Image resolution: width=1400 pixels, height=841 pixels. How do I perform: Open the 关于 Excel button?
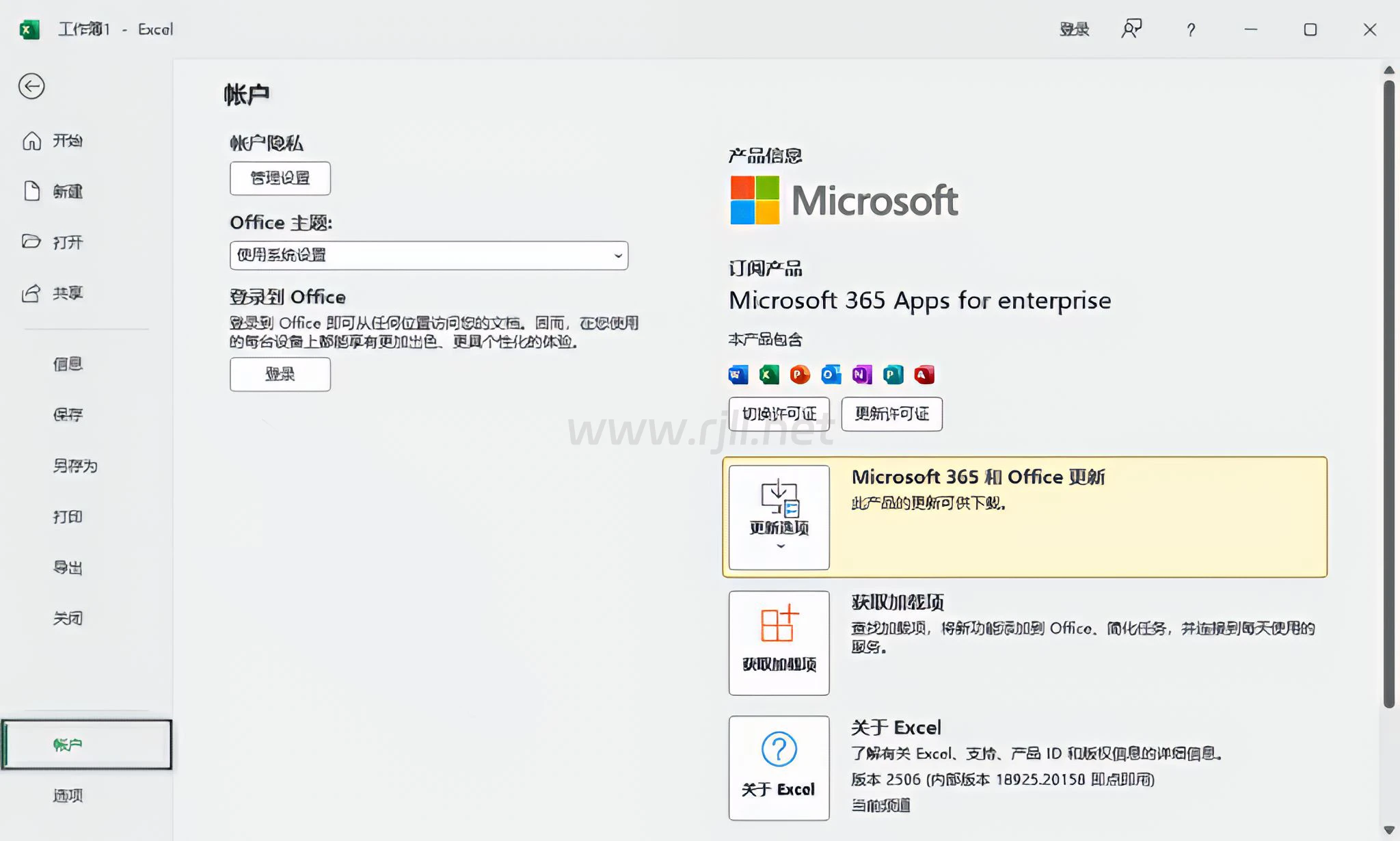779,767
